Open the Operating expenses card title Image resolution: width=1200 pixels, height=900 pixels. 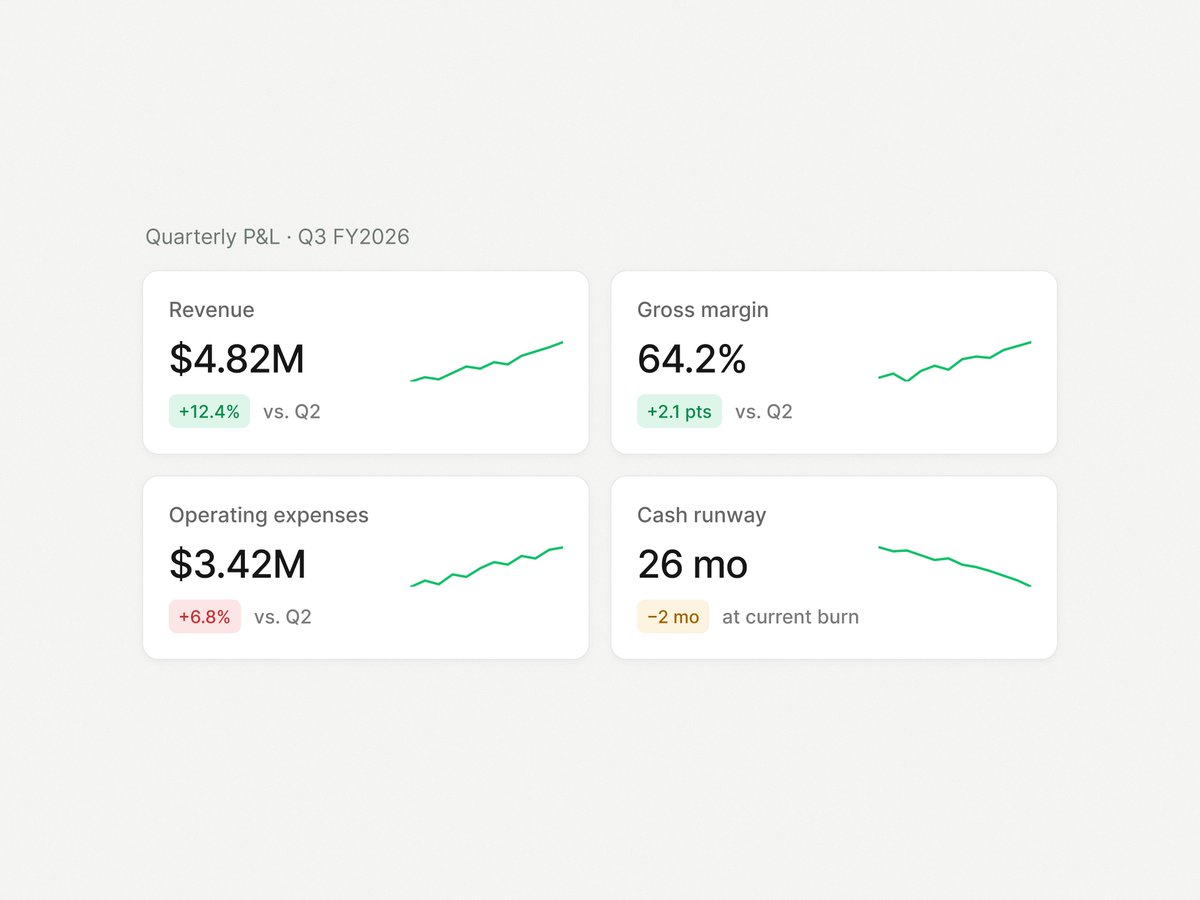269,515
